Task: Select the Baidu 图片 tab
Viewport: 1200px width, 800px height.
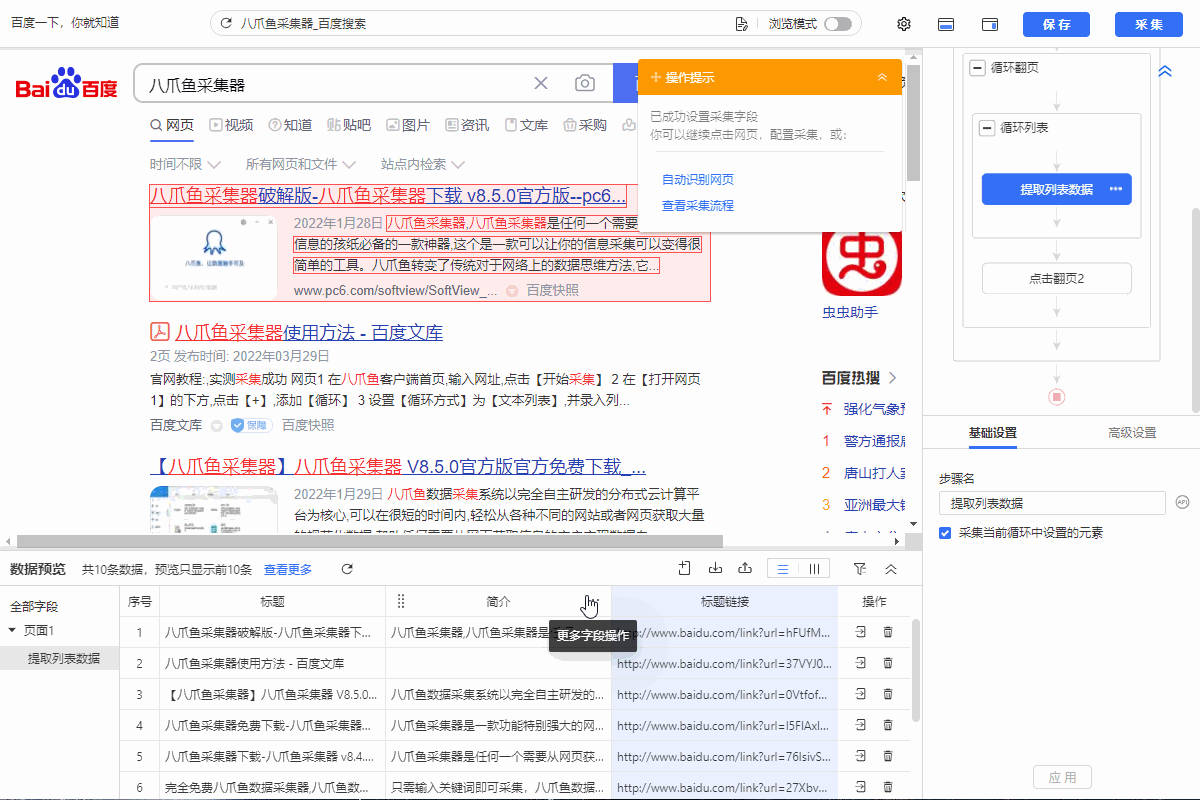Action: 408,125
